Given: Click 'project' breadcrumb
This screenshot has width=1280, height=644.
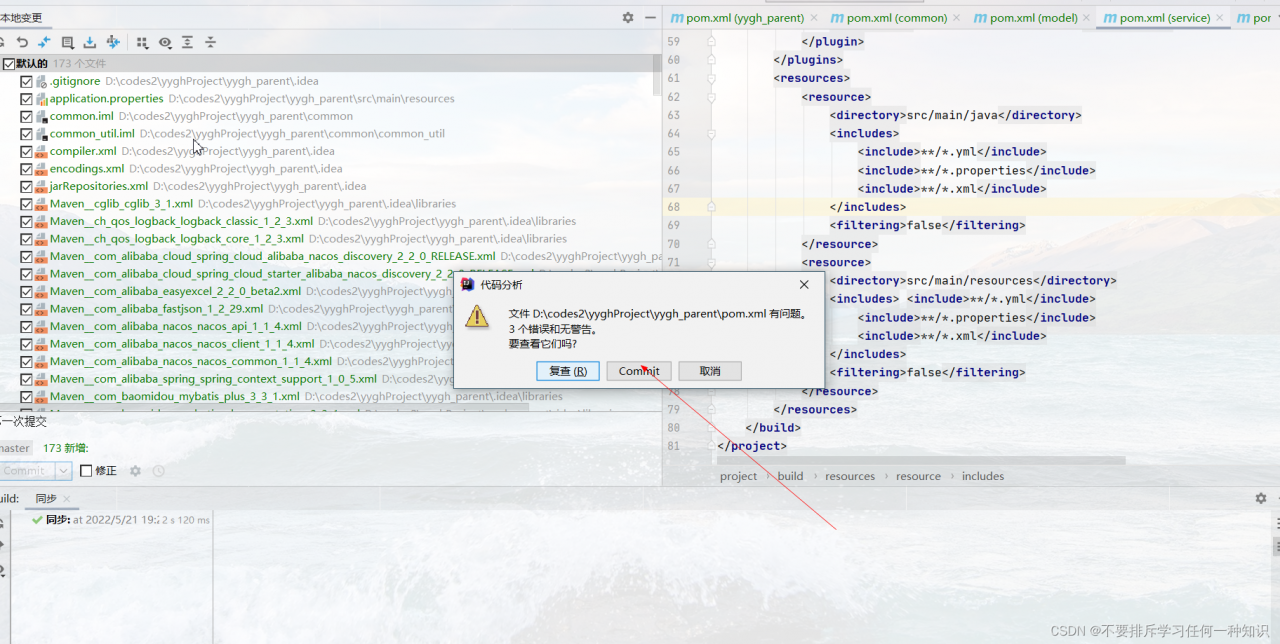Looking at the screenshot, I should (x=738, y=476).
